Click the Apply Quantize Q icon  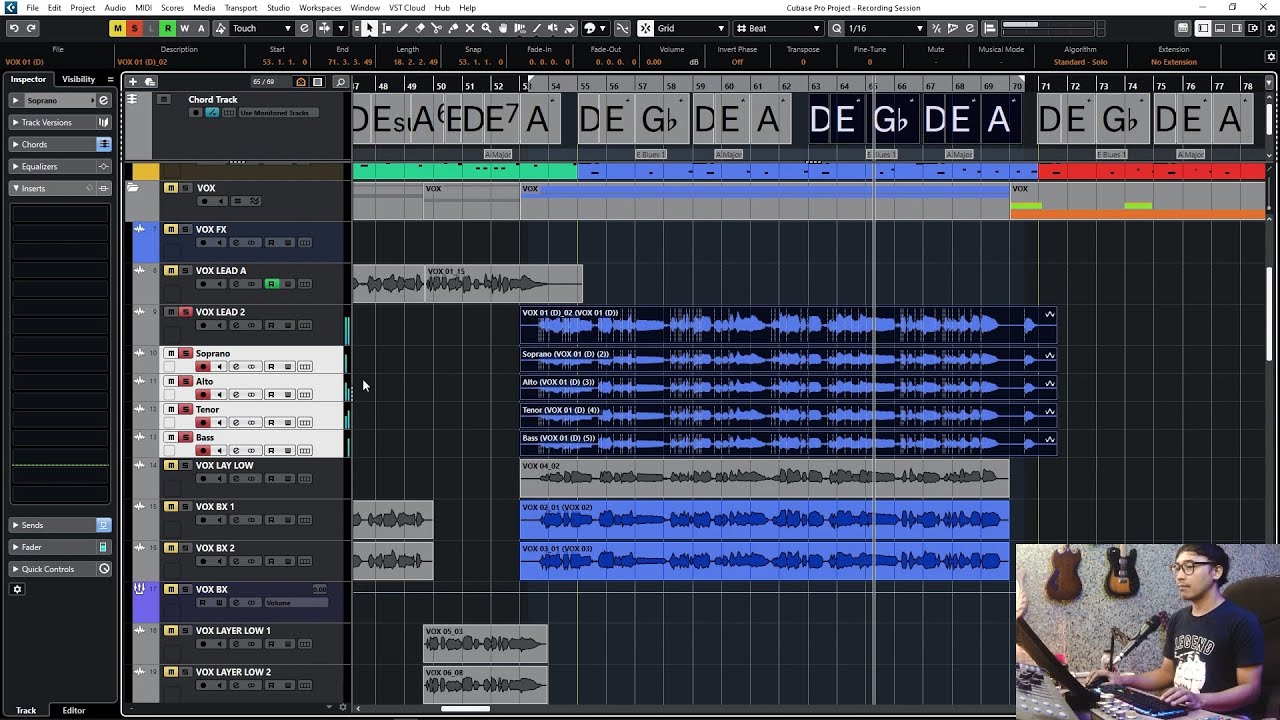pyautogui.click(x=837, y=28)
